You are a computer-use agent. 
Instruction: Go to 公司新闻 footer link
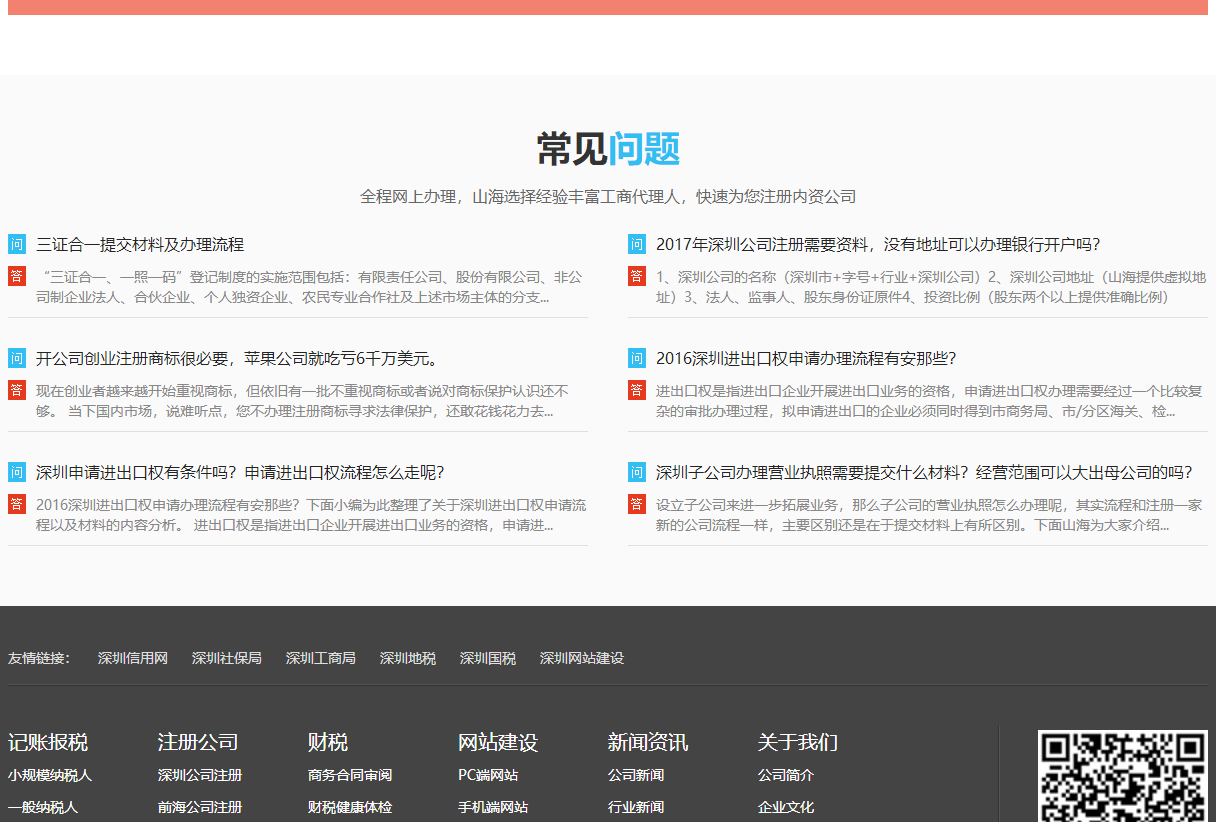tap(636, 775)
